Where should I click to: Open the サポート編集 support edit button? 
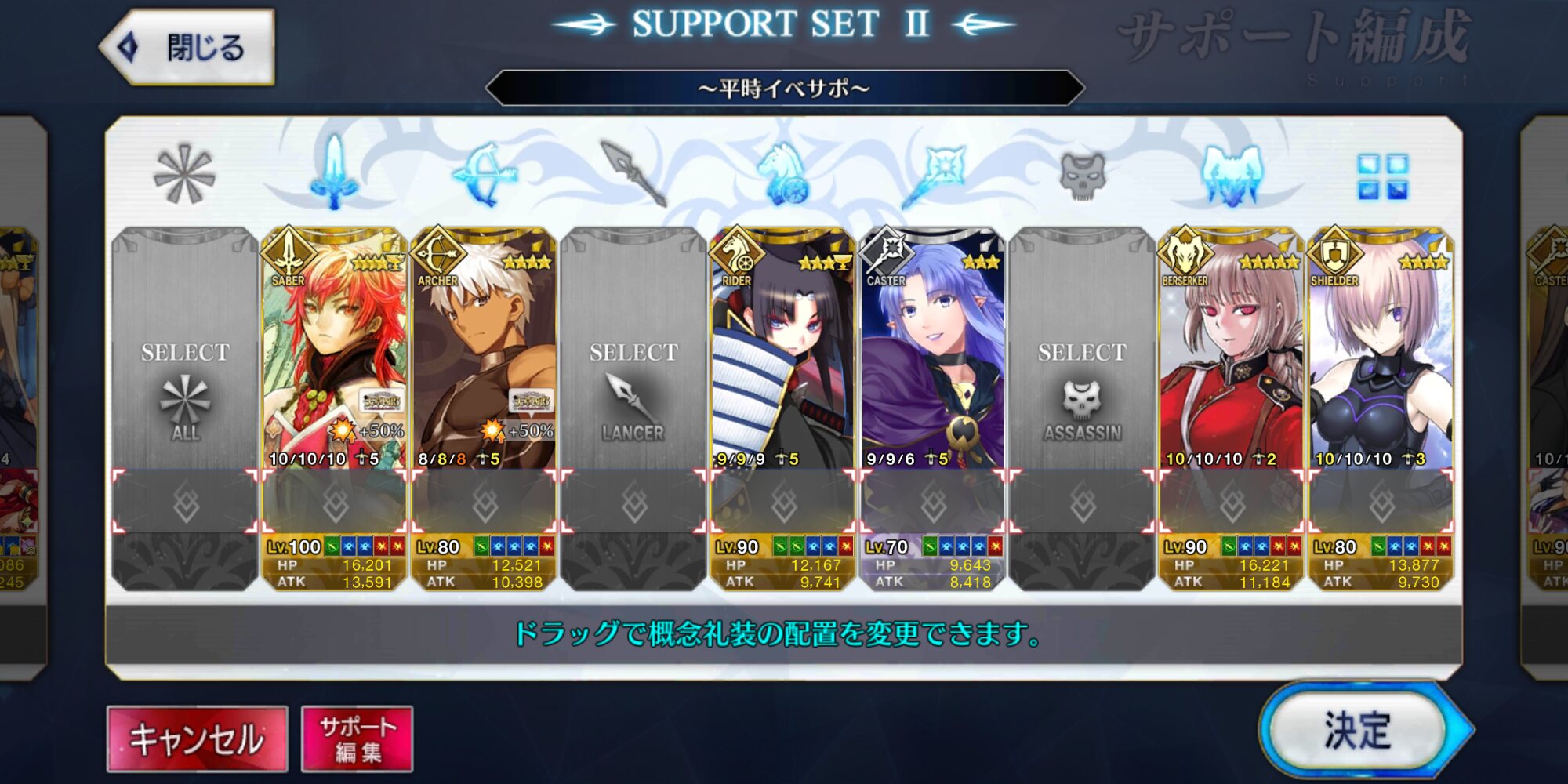pyautogui.click(x=357, y=739)
